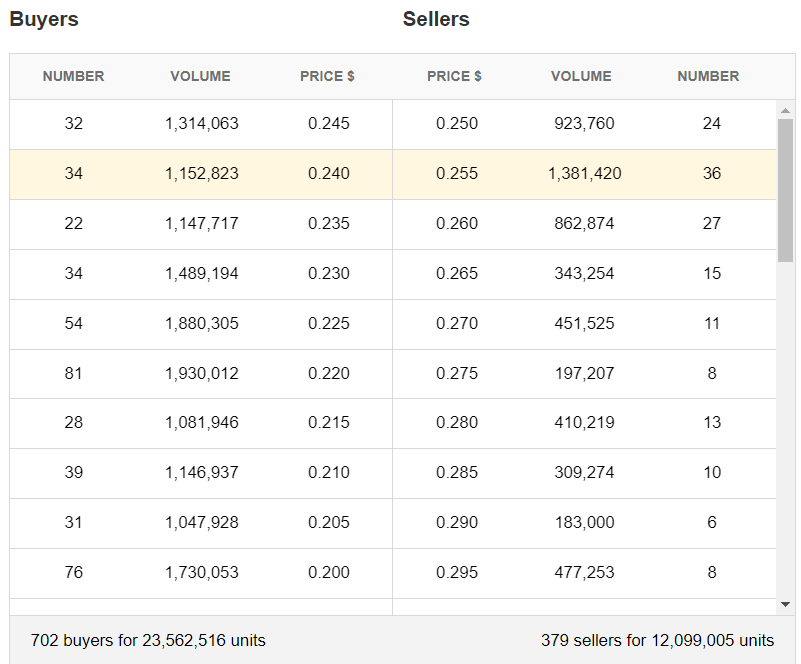Viewport: 801px width, 664px height.
Task: Select the Buyers VOLUME column header
Action: (x=200, y=76)
